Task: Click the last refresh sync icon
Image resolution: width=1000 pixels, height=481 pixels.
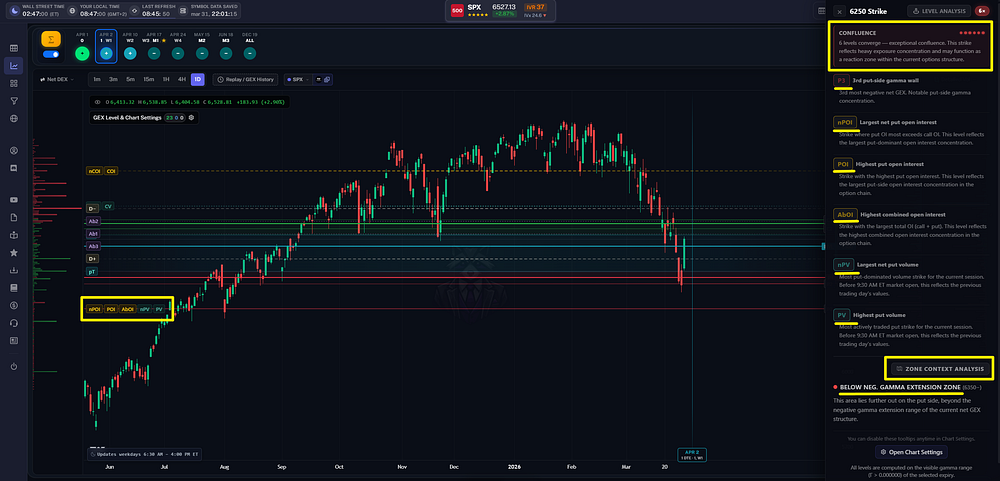Action: (134, 10)
